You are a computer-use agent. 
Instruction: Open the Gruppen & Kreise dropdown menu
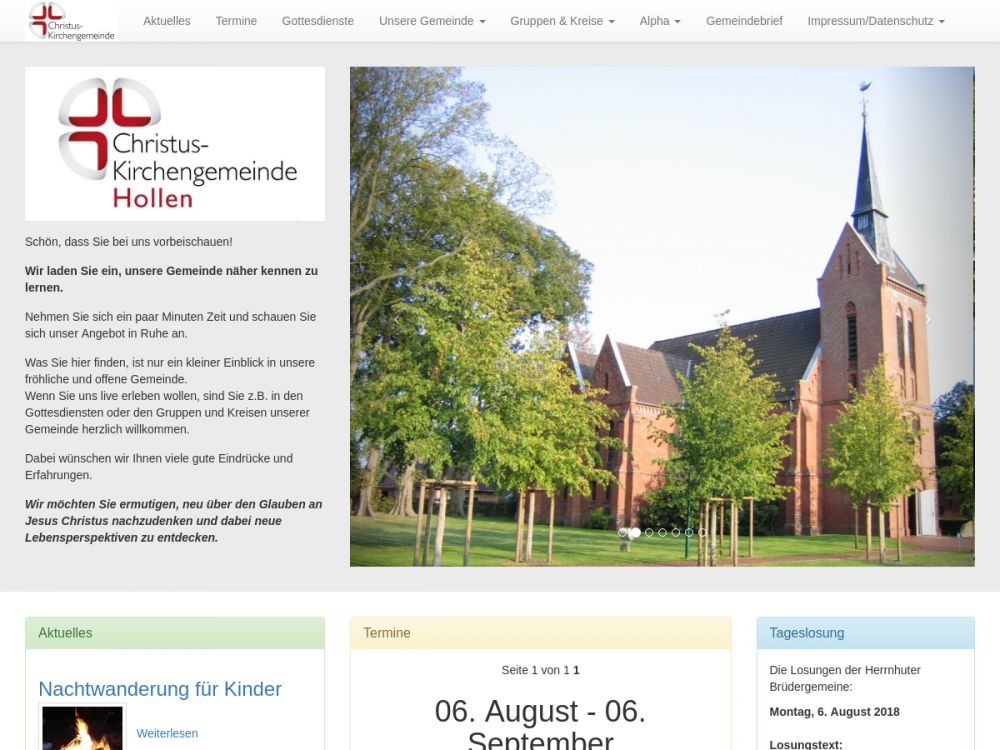(562, 21)
